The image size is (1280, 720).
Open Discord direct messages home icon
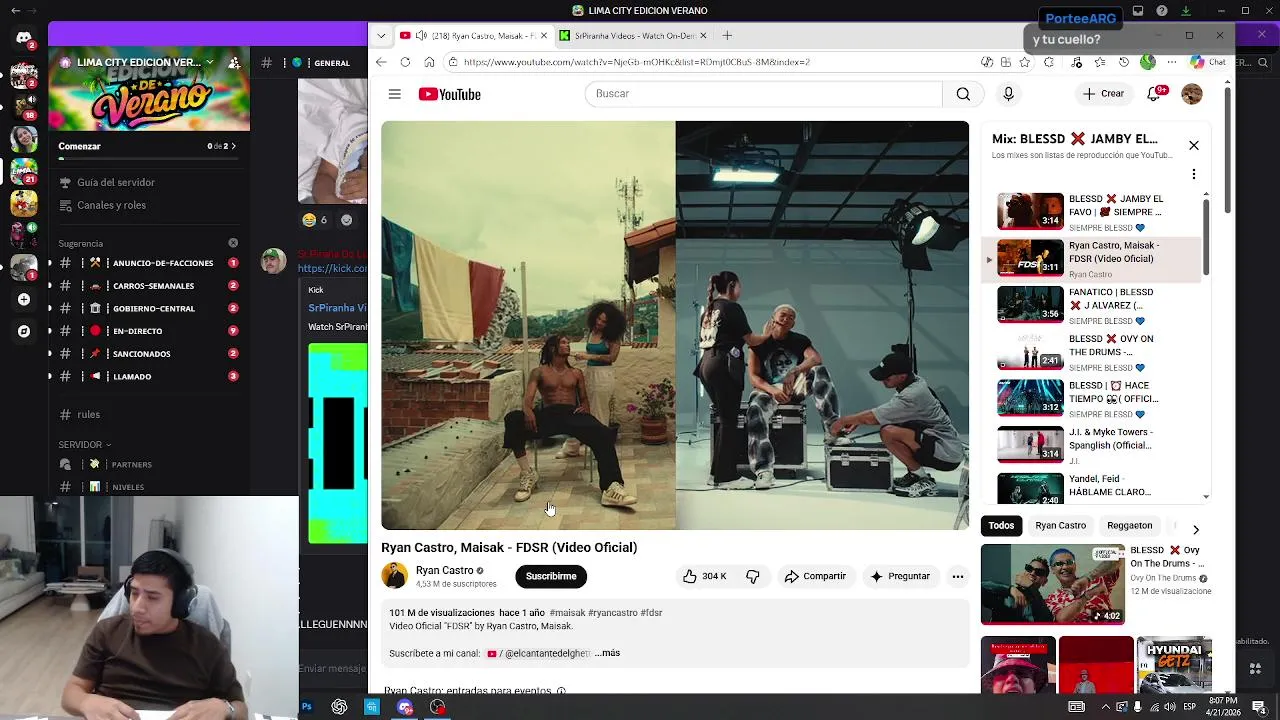click(23, 39)
